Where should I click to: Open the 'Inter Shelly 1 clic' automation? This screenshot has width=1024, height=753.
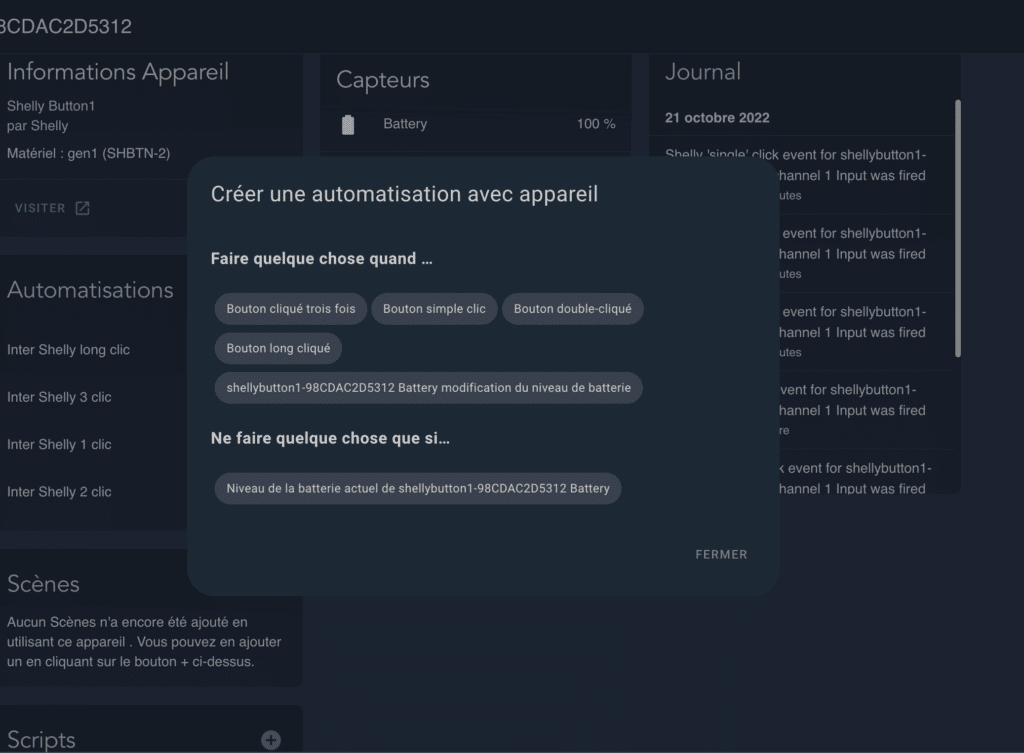[x=59, y=445]
